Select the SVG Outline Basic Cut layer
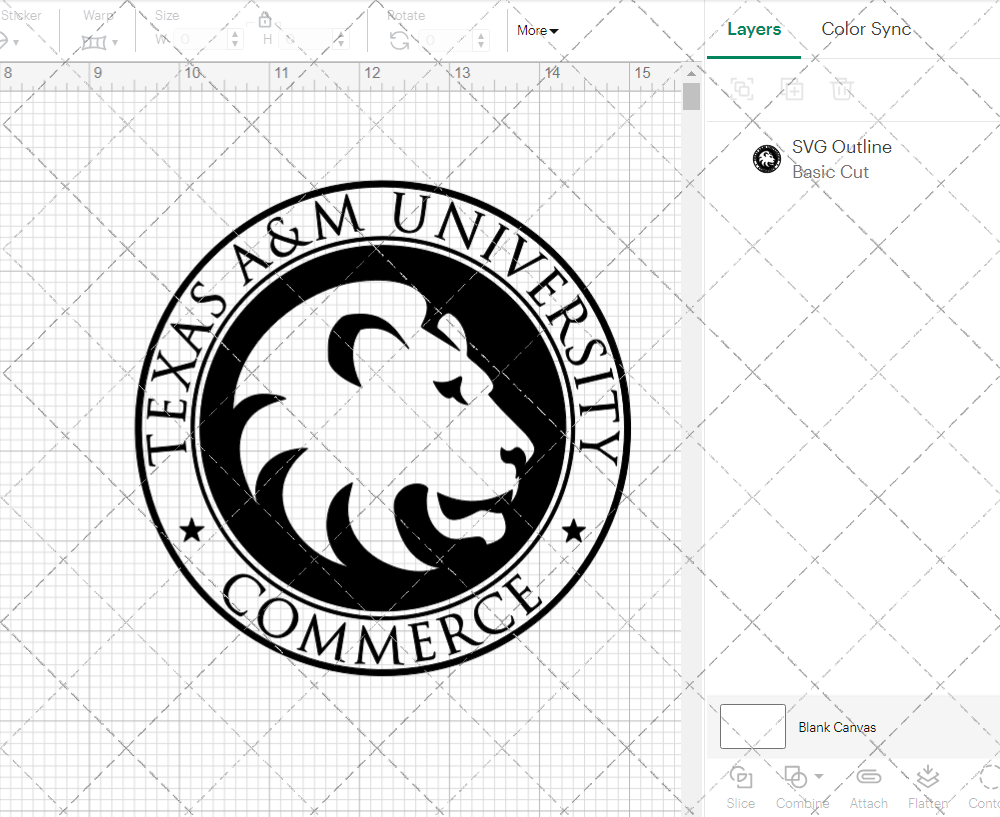This screenshot has height=817, width=1000. point(841,158)
